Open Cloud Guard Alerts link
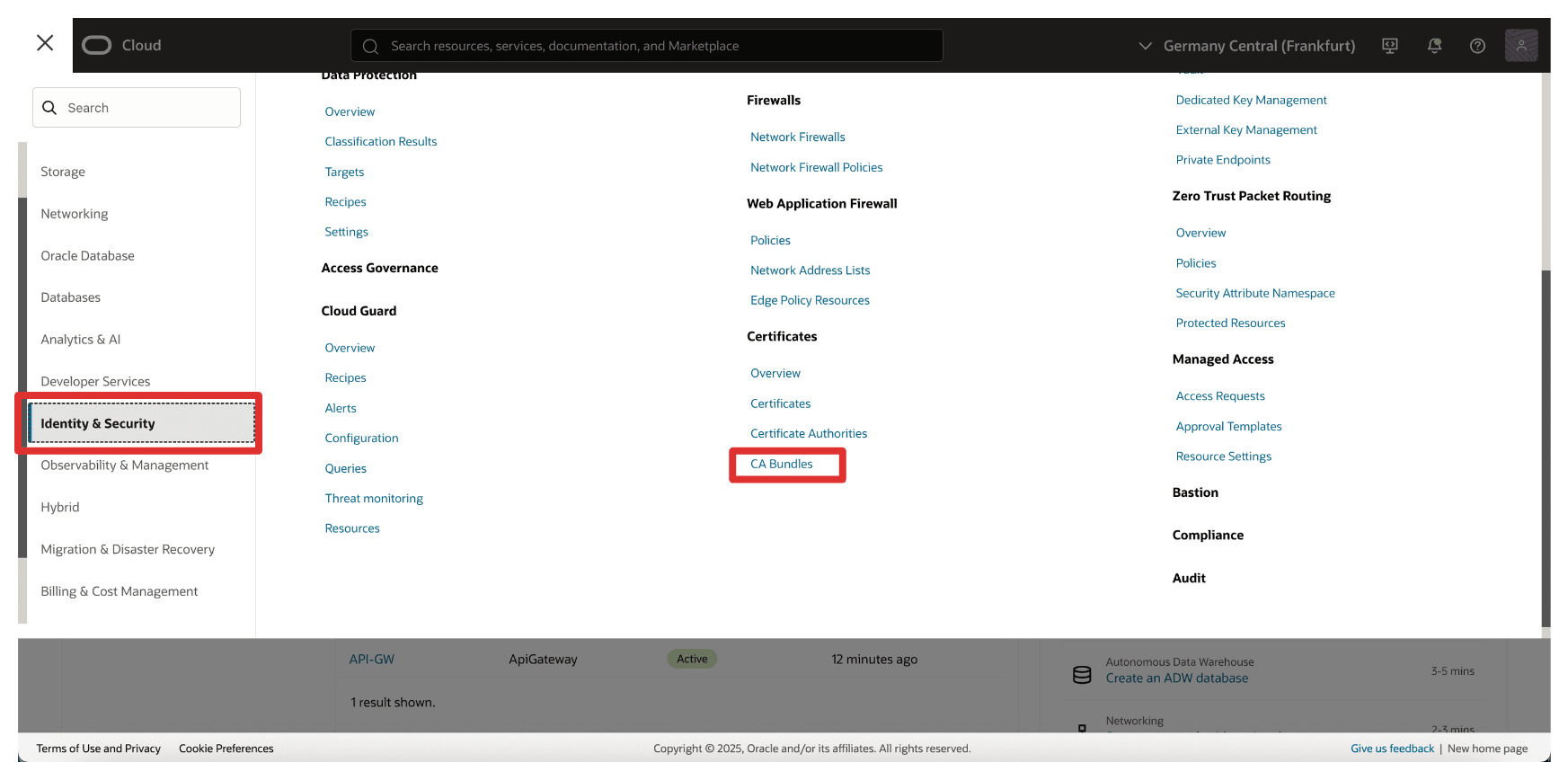 [x=341, y=408]
